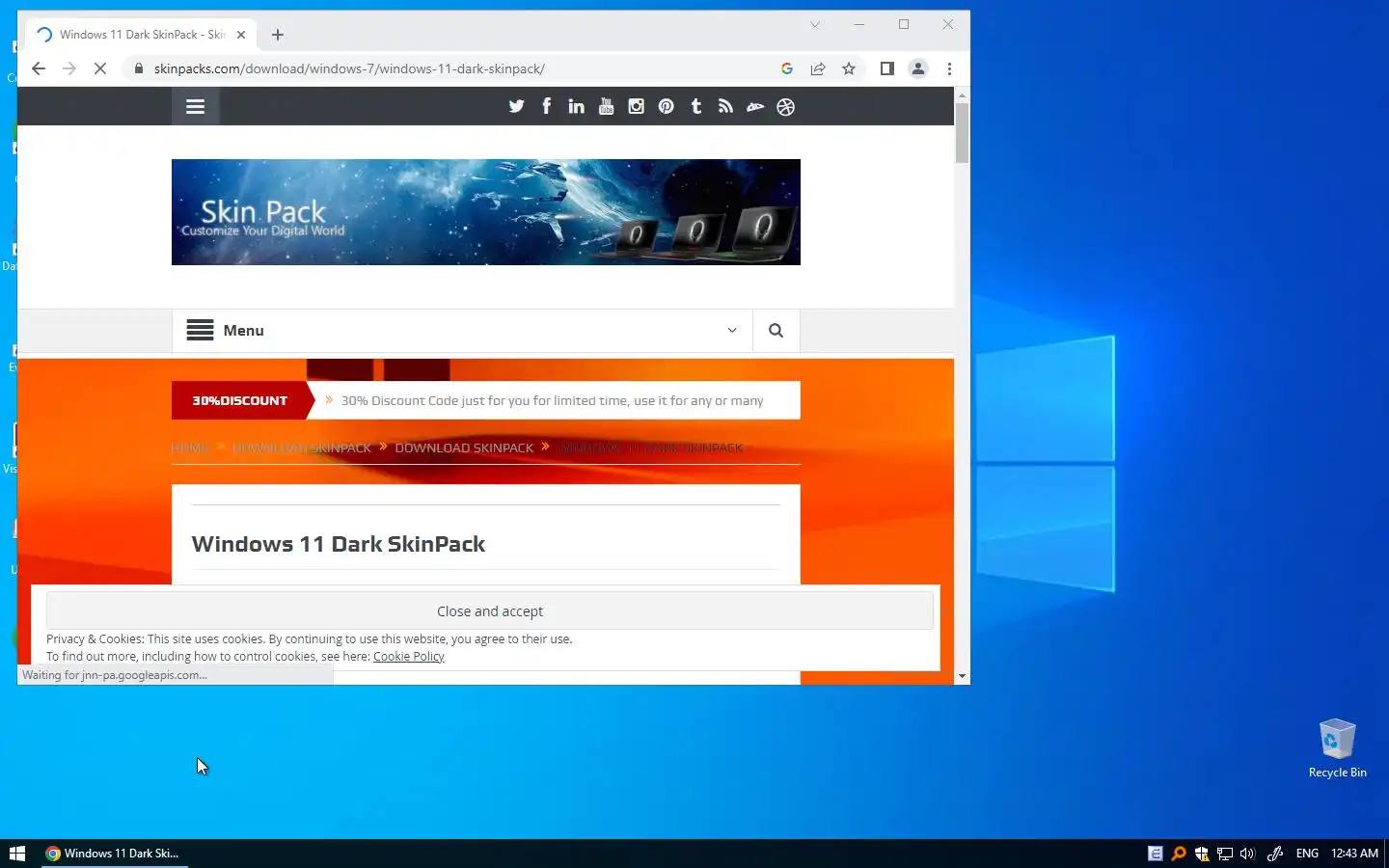Open Chrome's three-dot menu

coord(949,68)
